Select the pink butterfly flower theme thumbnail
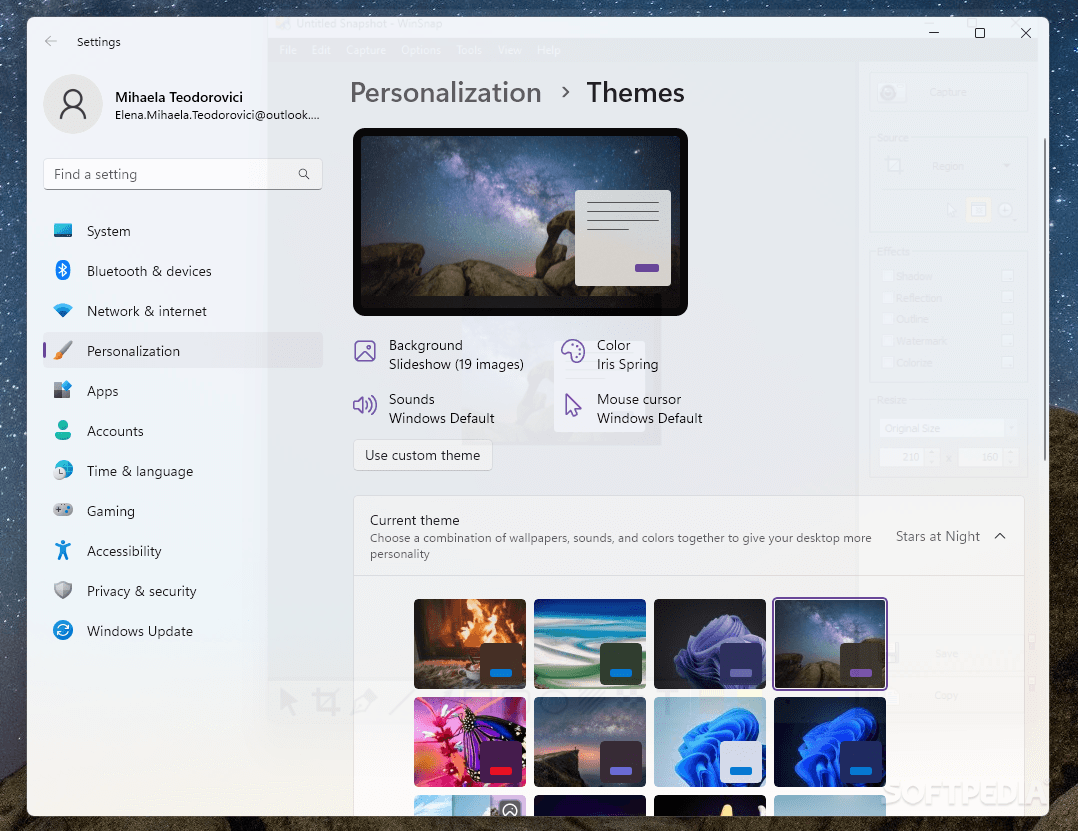The image size is (1078, 831). tap(470, 742)
